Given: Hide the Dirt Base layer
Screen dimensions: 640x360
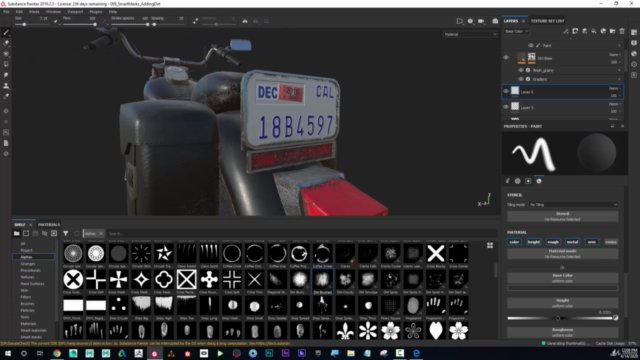Looking at the screenshot, I should (506, 58).
